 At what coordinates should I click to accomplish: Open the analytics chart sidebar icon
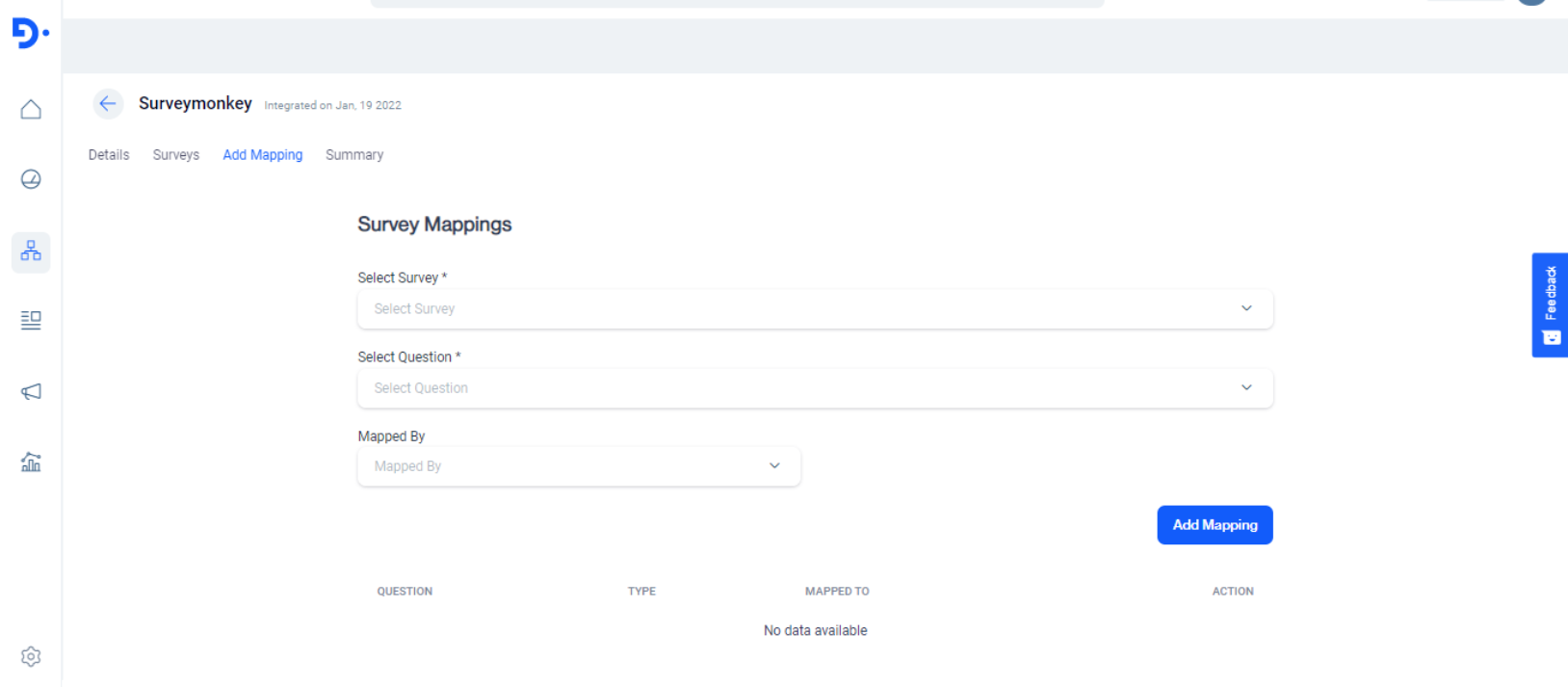(31, 462)
